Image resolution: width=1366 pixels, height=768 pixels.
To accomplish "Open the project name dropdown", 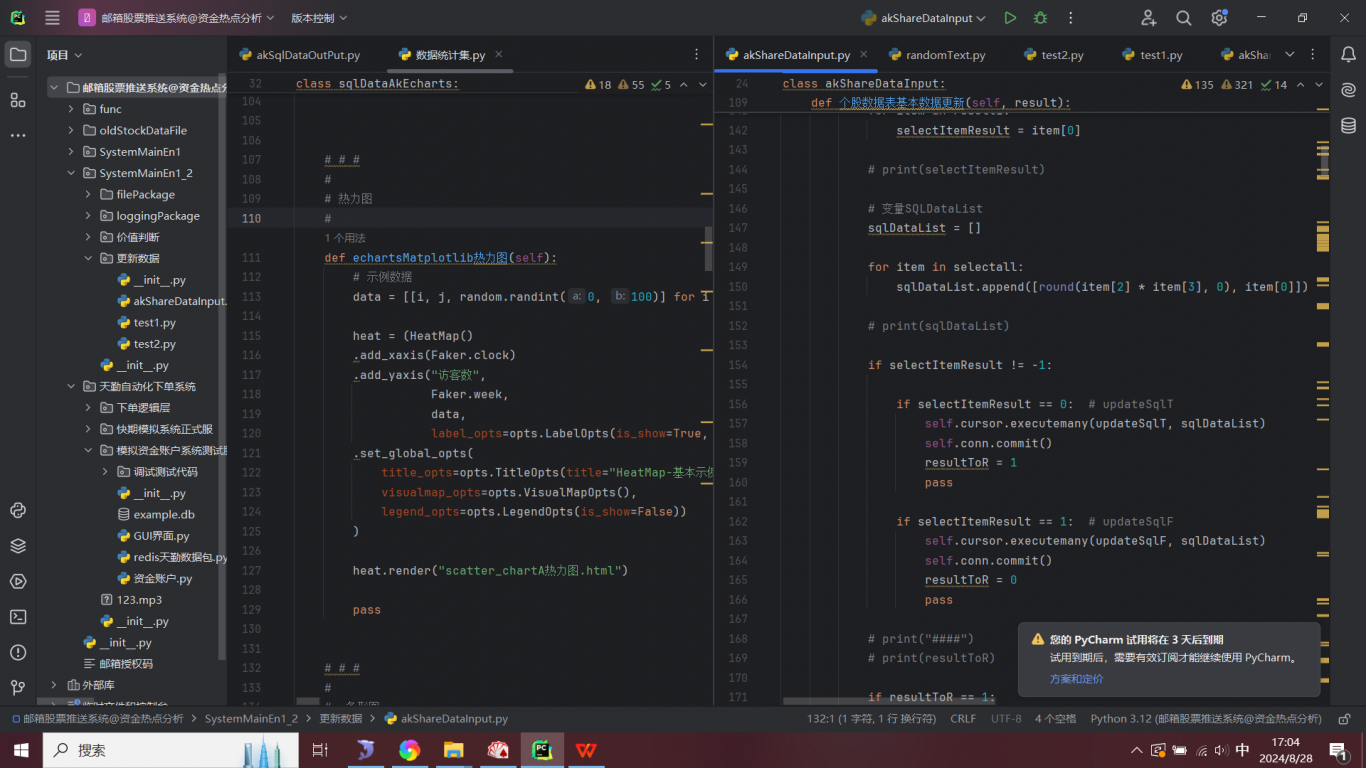I will (x=174, y=18).
